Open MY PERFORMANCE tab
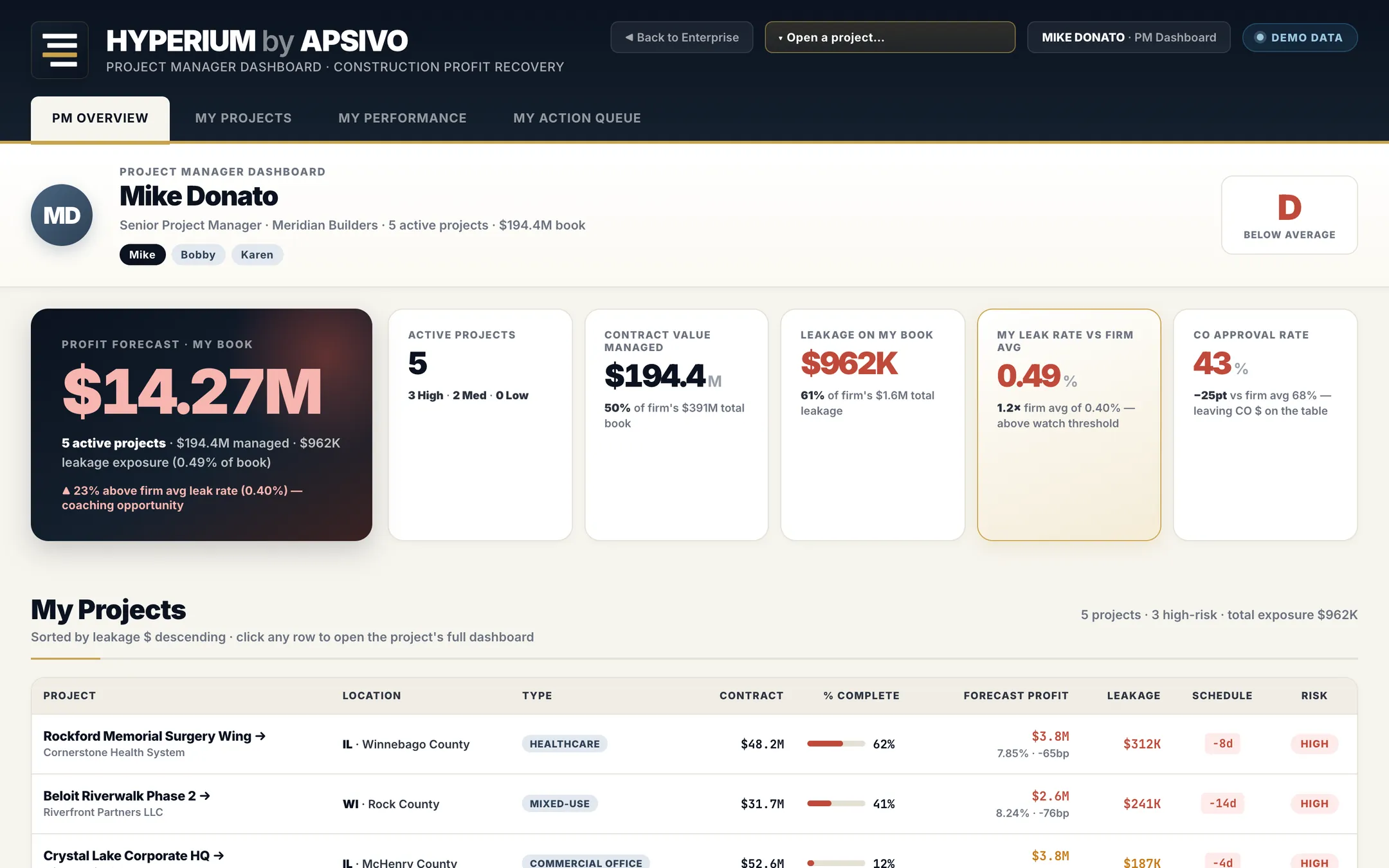The height and width of the screenshot is (868, 1389). point(403,118)
